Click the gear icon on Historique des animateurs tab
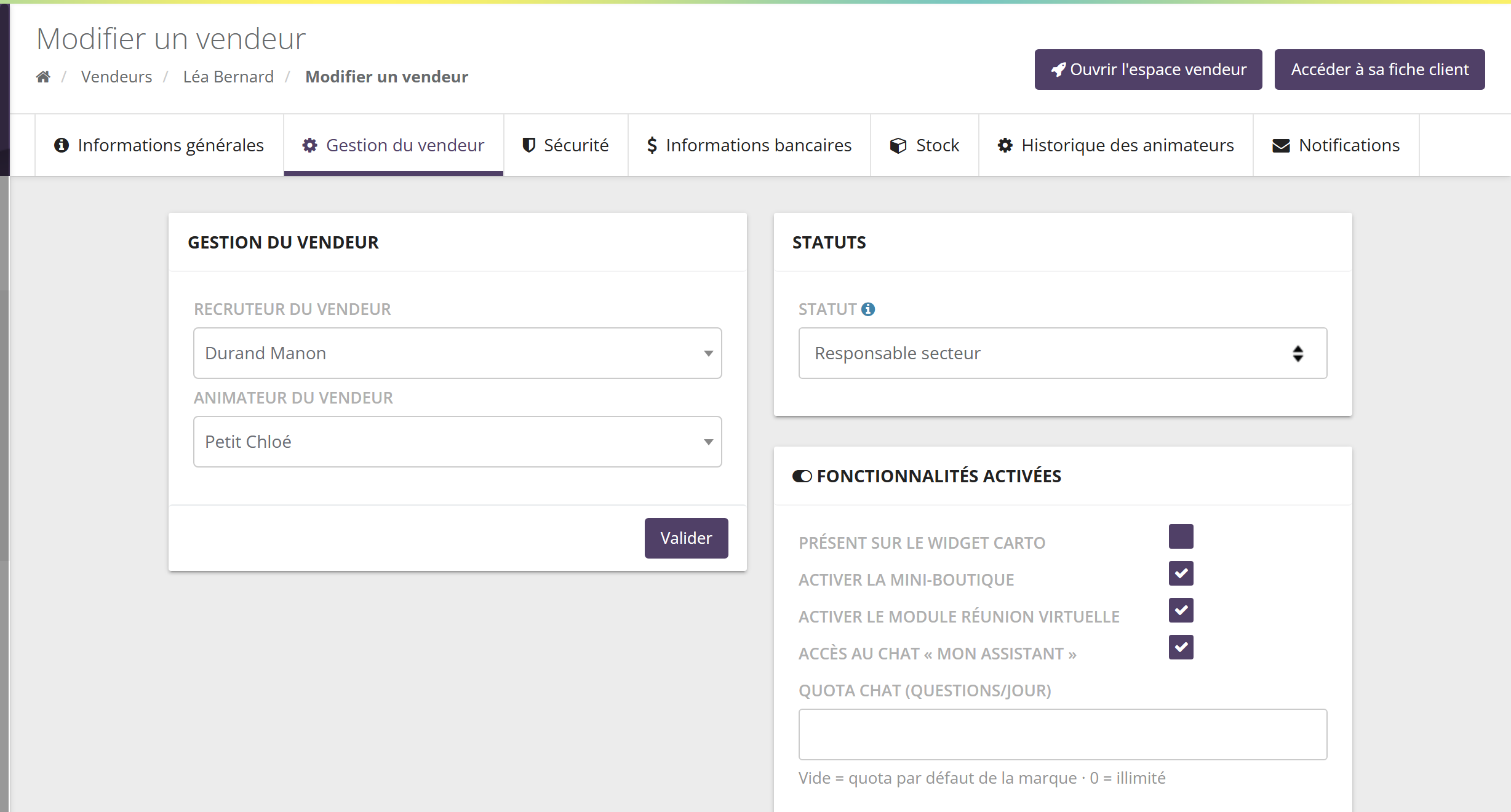1511x812 pixels. (x=1005, y=145)
